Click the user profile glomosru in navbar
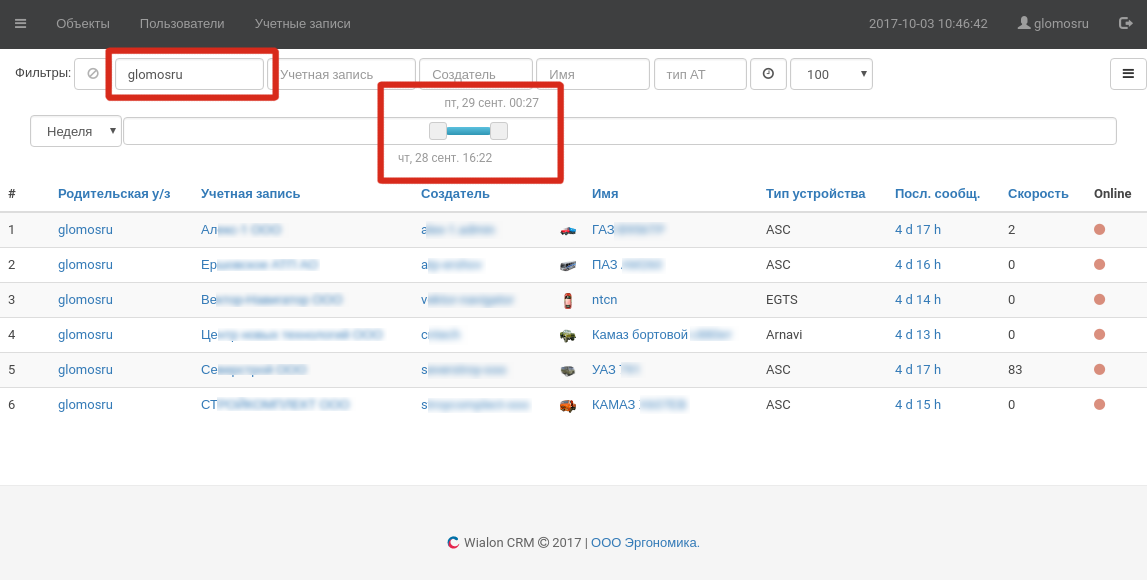Viewport: 1147px width, 580px height. (1053, 23)
